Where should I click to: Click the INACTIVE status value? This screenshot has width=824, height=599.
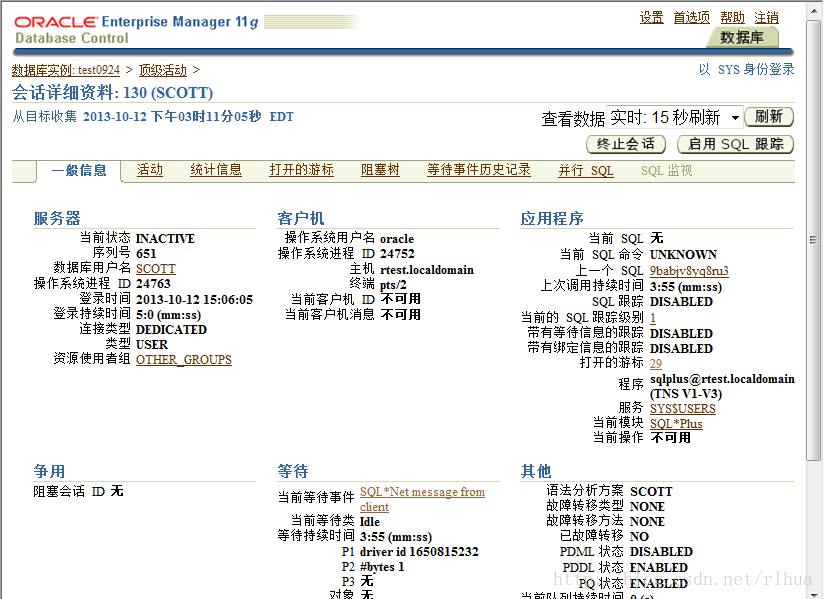click(165, 239)
